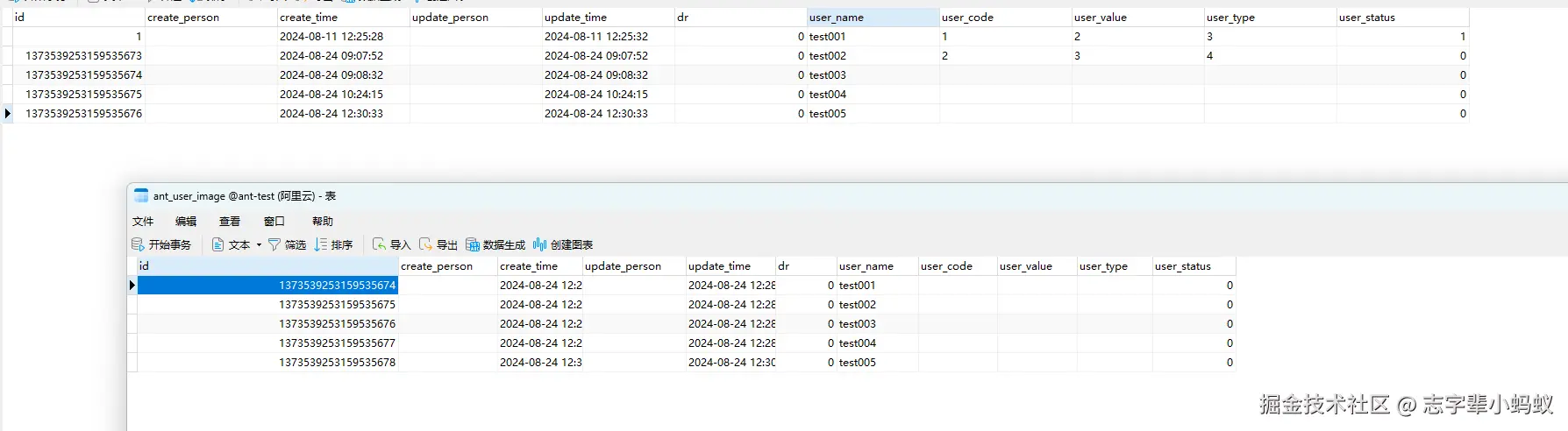Select user_status value 1 in test001 background row

pyautogui.click(x=1402, y=37)
